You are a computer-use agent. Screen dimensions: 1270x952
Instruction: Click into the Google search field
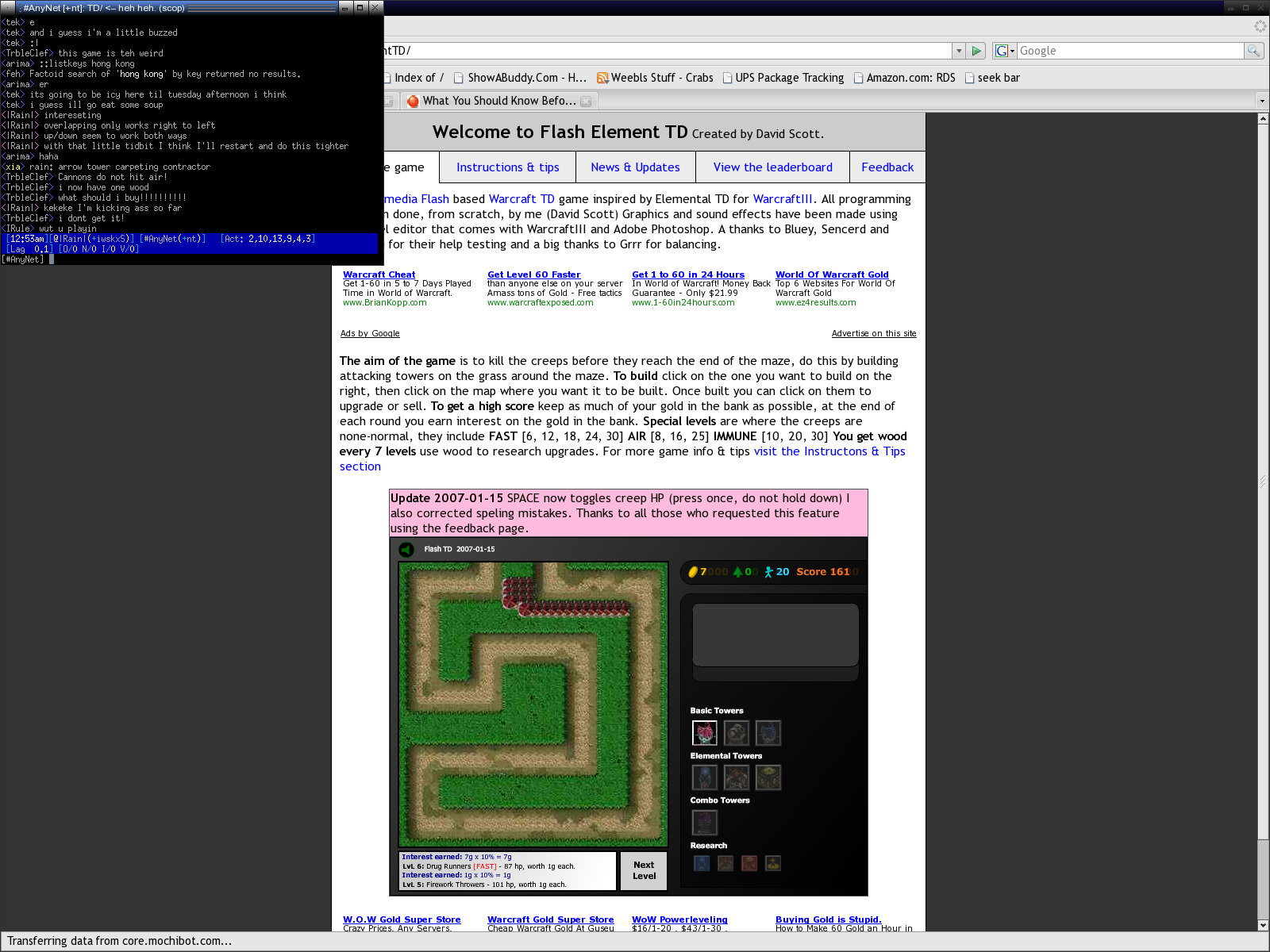click(x=1130, y=51)
